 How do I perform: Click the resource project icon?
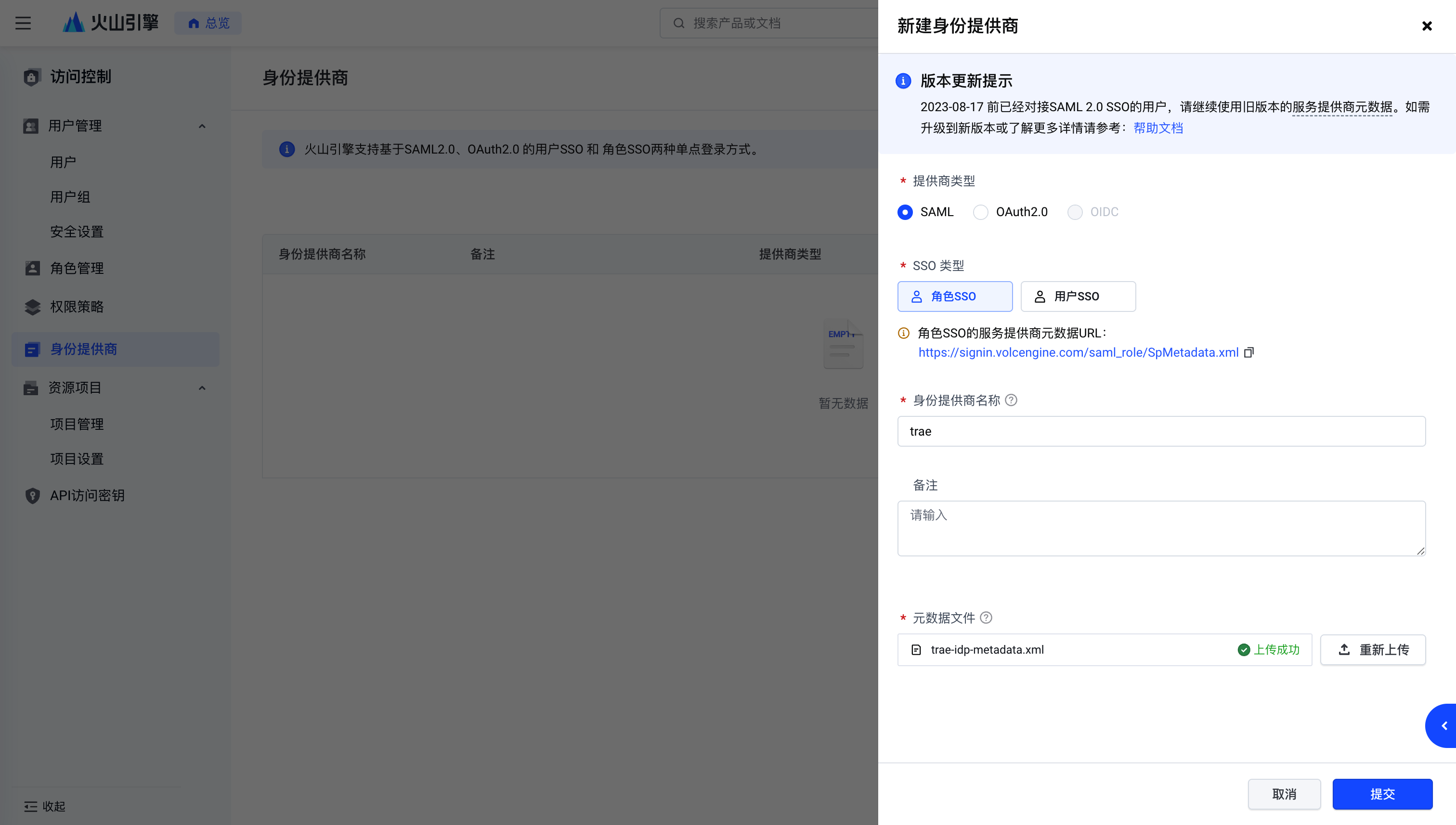click(x=31, y=388)
